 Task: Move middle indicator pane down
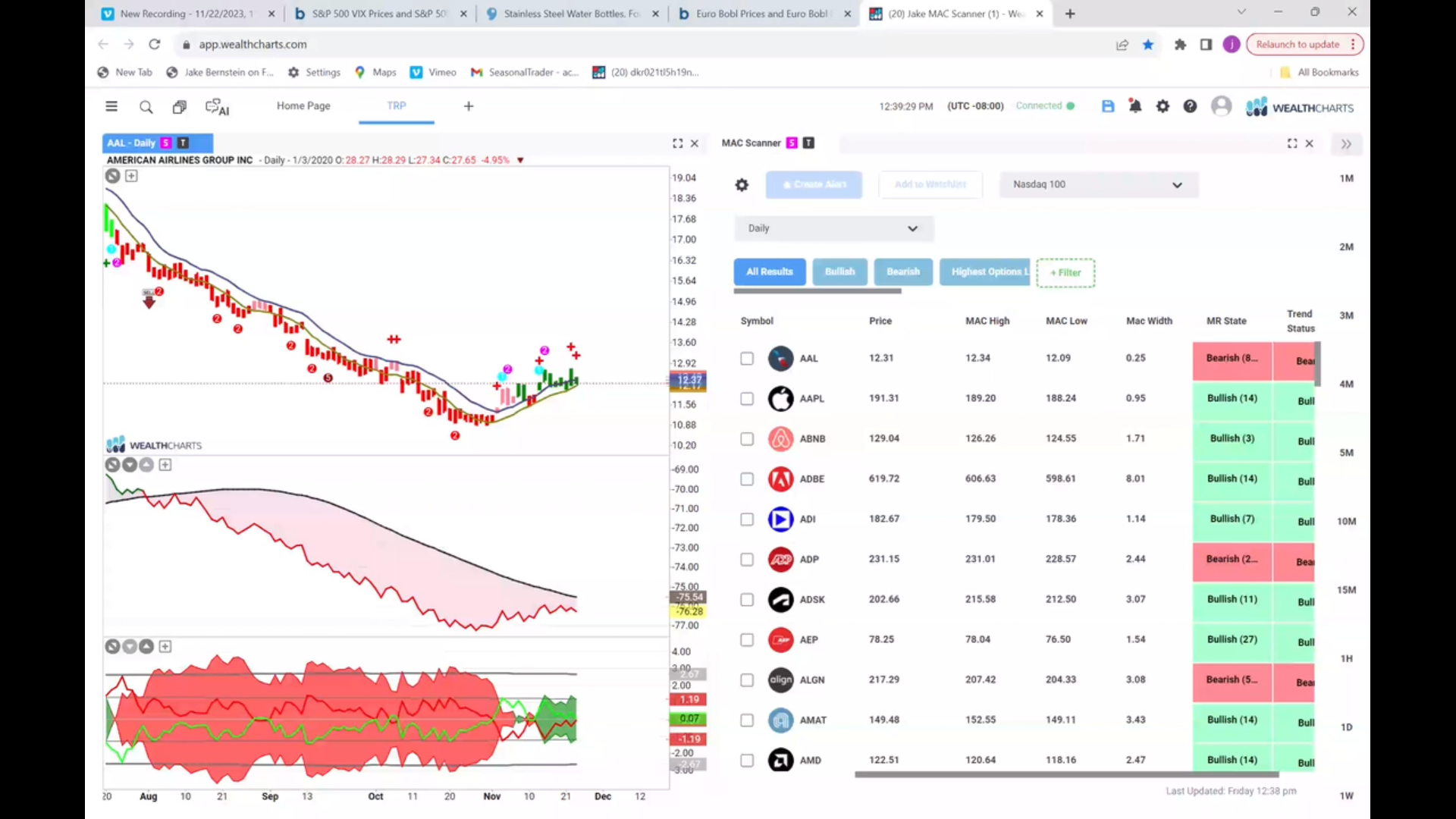[x=130, y=465]
